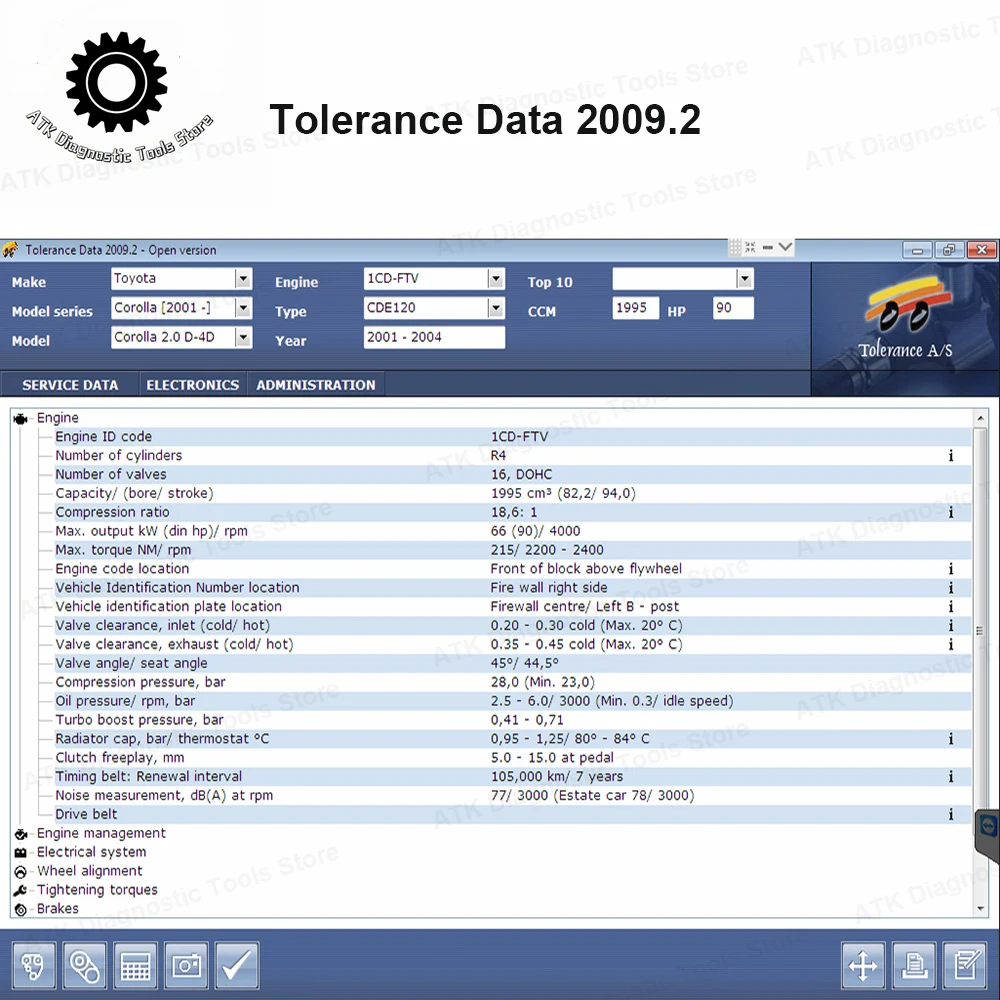Expand the Brakes node

pyautogui.click(x=20, y=909)
